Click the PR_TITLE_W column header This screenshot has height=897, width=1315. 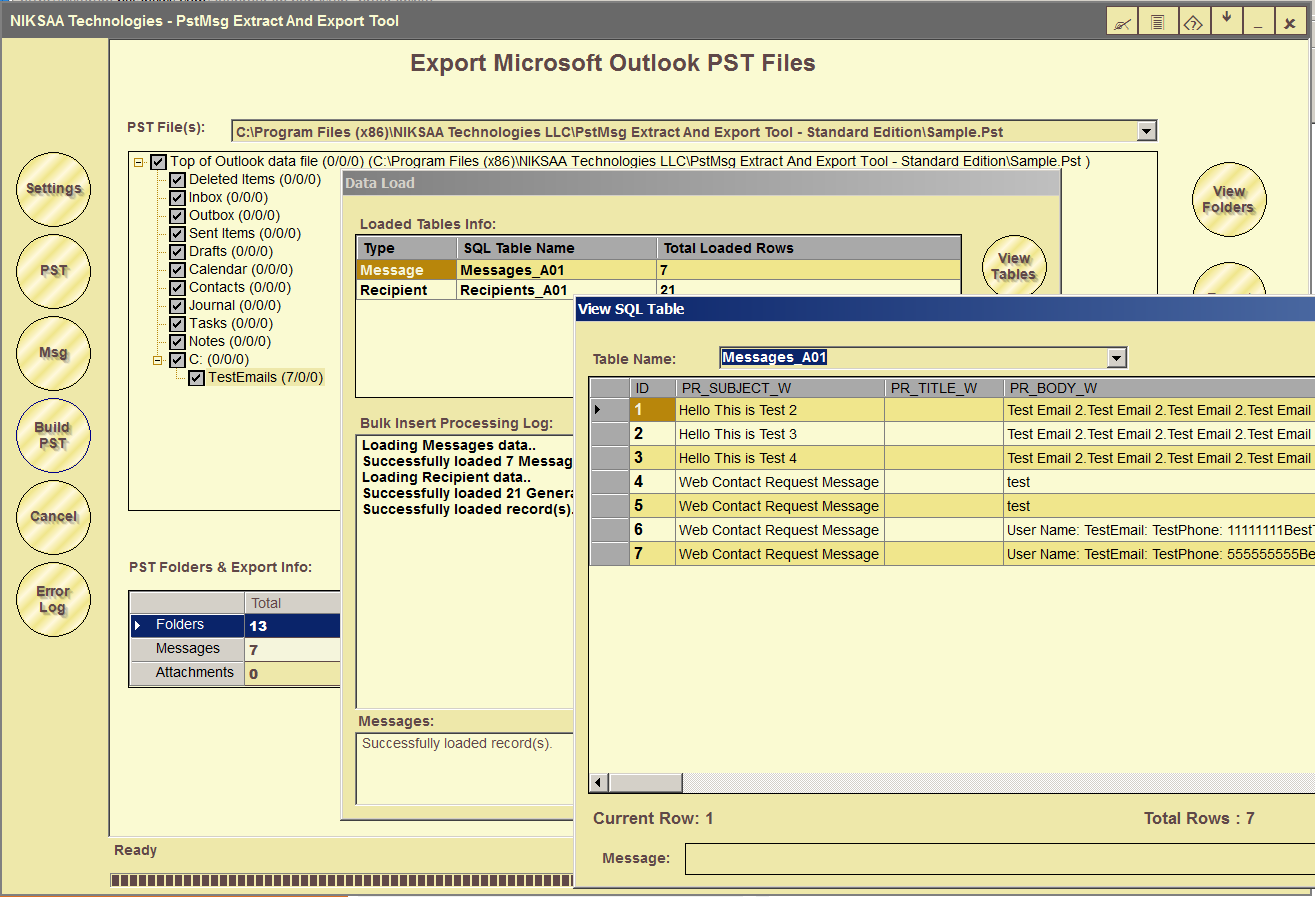[x=944, y=388]
